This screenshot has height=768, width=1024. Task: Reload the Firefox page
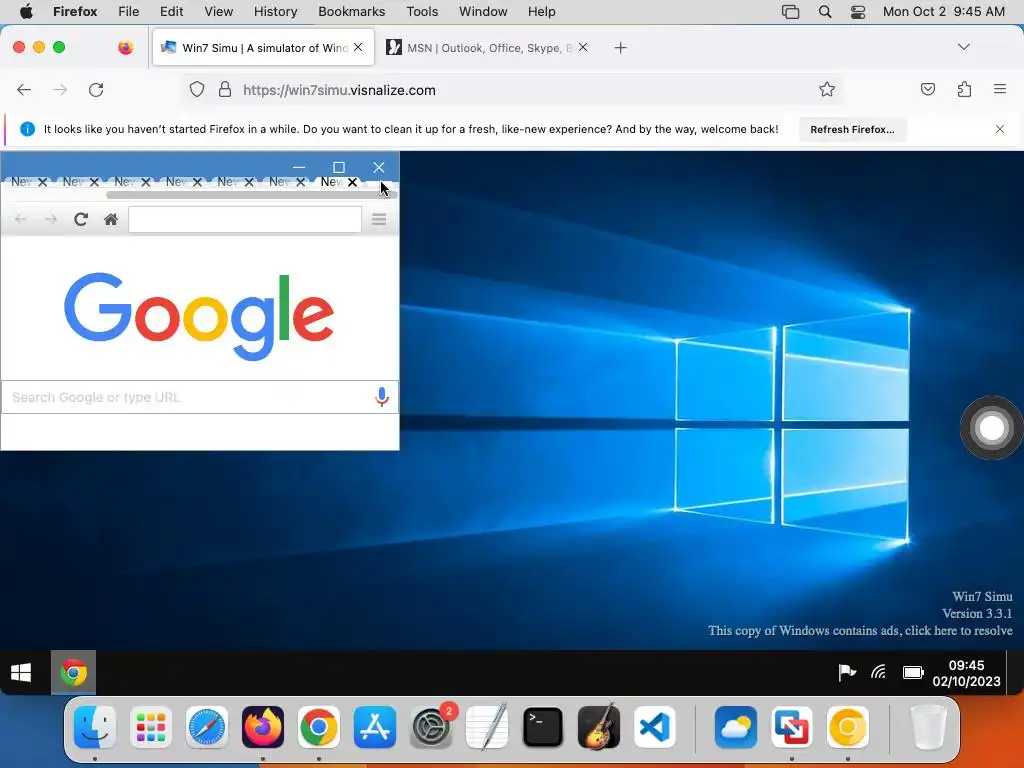pos(96,90)
